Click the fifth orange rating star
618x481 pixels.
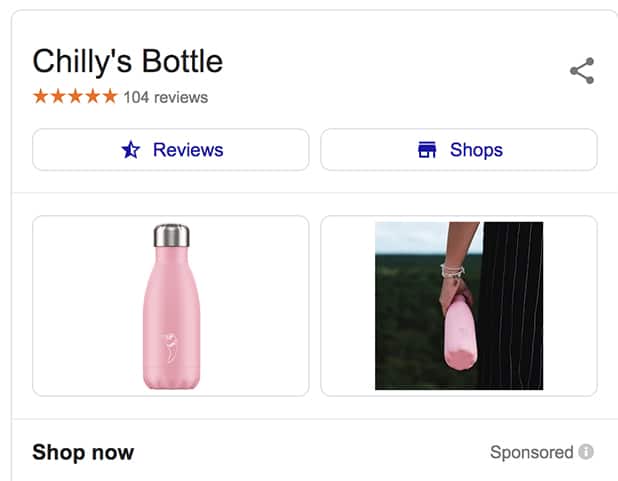[109, 97]
